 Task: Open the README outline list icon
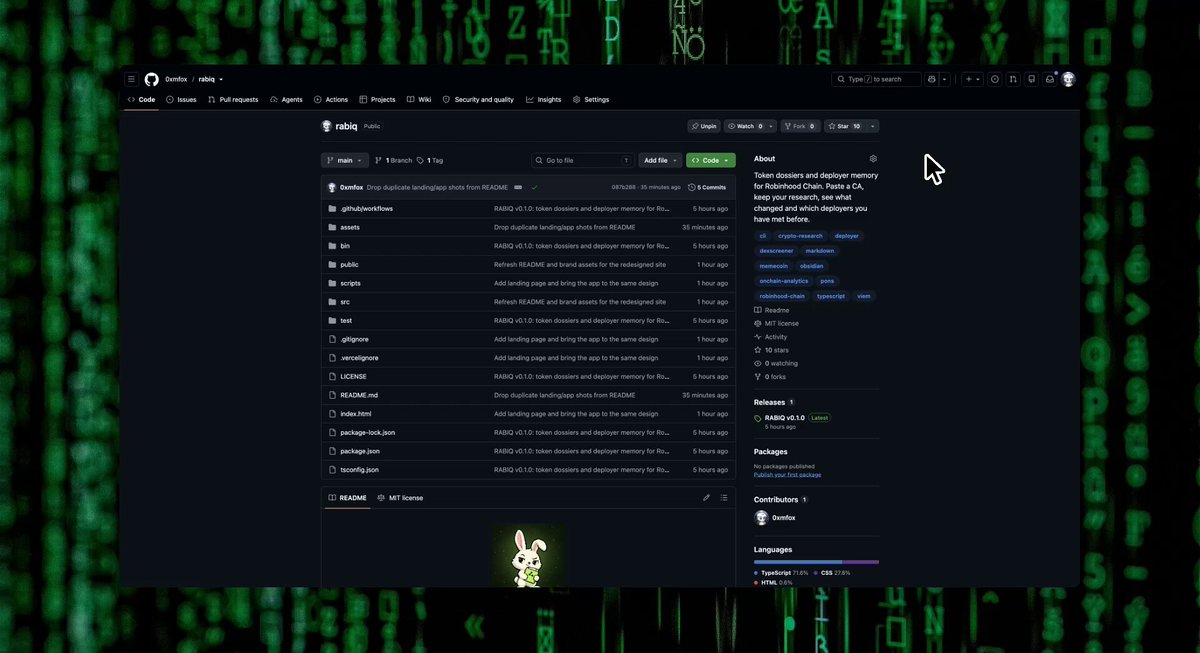tap(723, 497)
